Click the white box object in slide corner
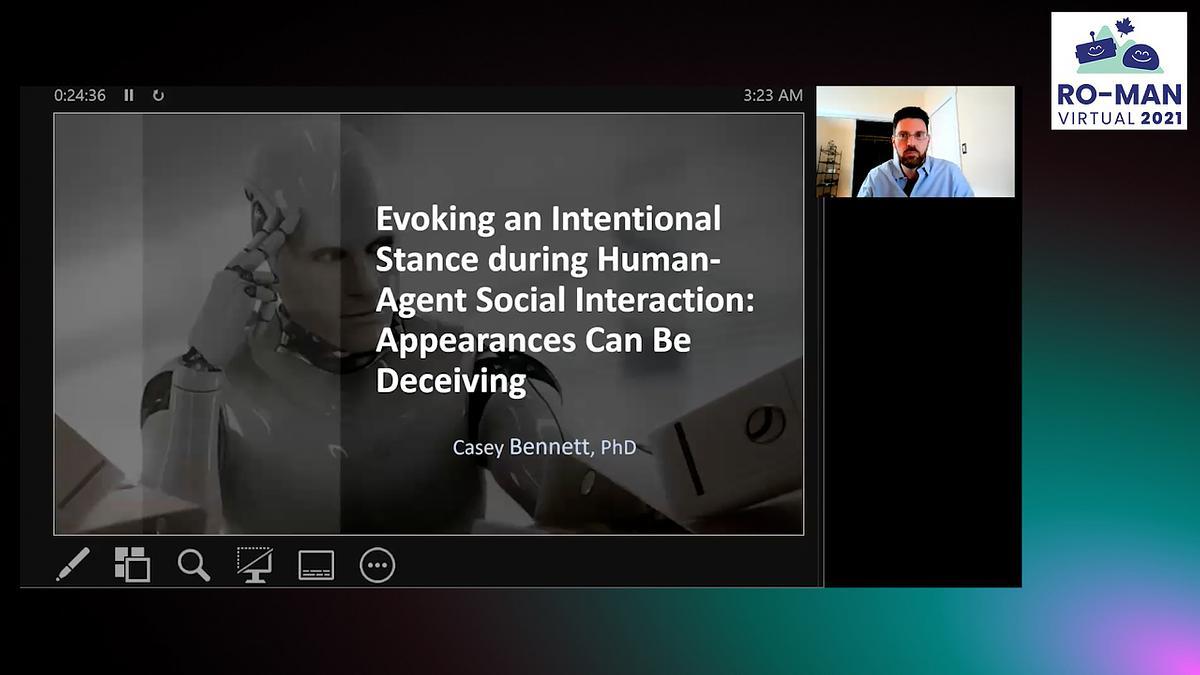The width and height of the screenshot is (1200, 675). (740, 440)
